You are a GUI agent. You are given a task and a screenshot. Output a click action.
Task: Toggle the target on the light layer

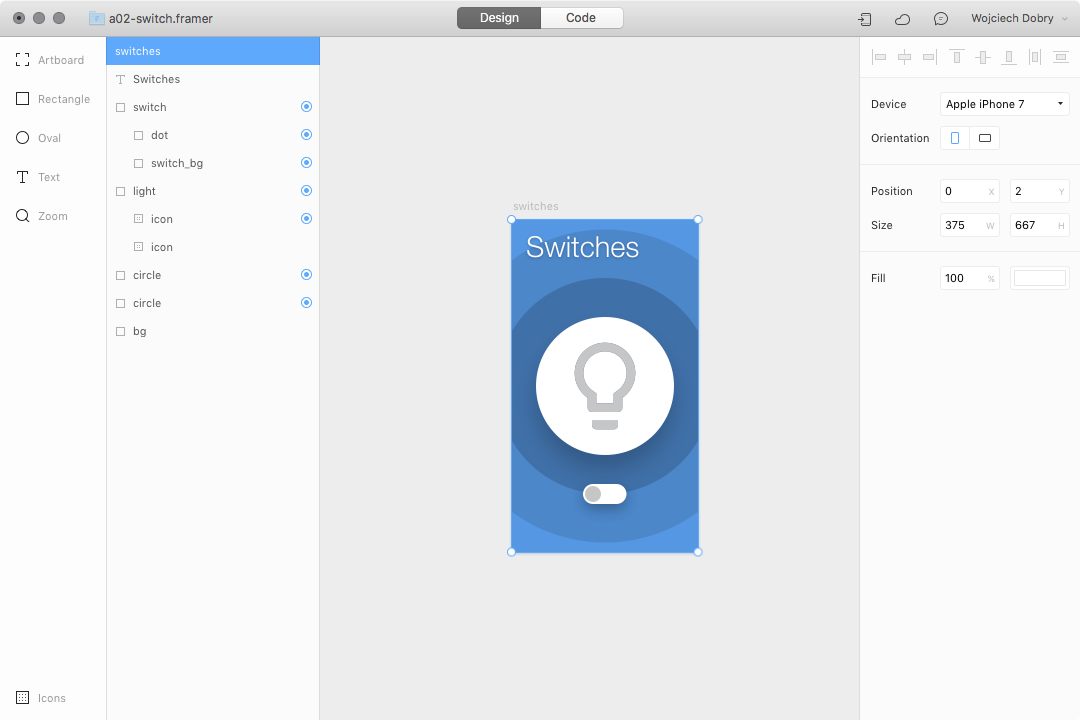pos(306,191)
